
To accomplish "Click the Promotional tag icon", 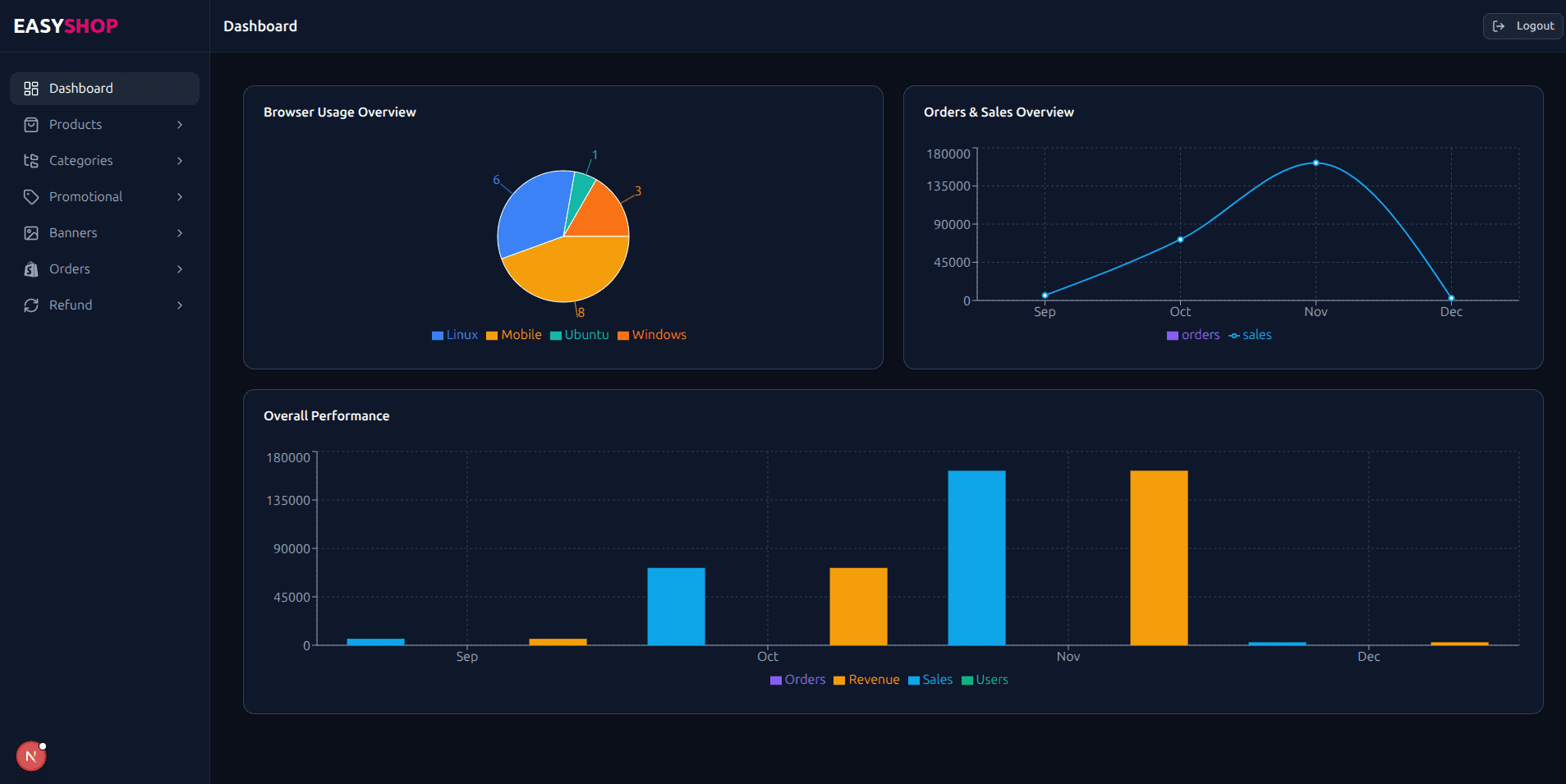I will pos(31,197).
